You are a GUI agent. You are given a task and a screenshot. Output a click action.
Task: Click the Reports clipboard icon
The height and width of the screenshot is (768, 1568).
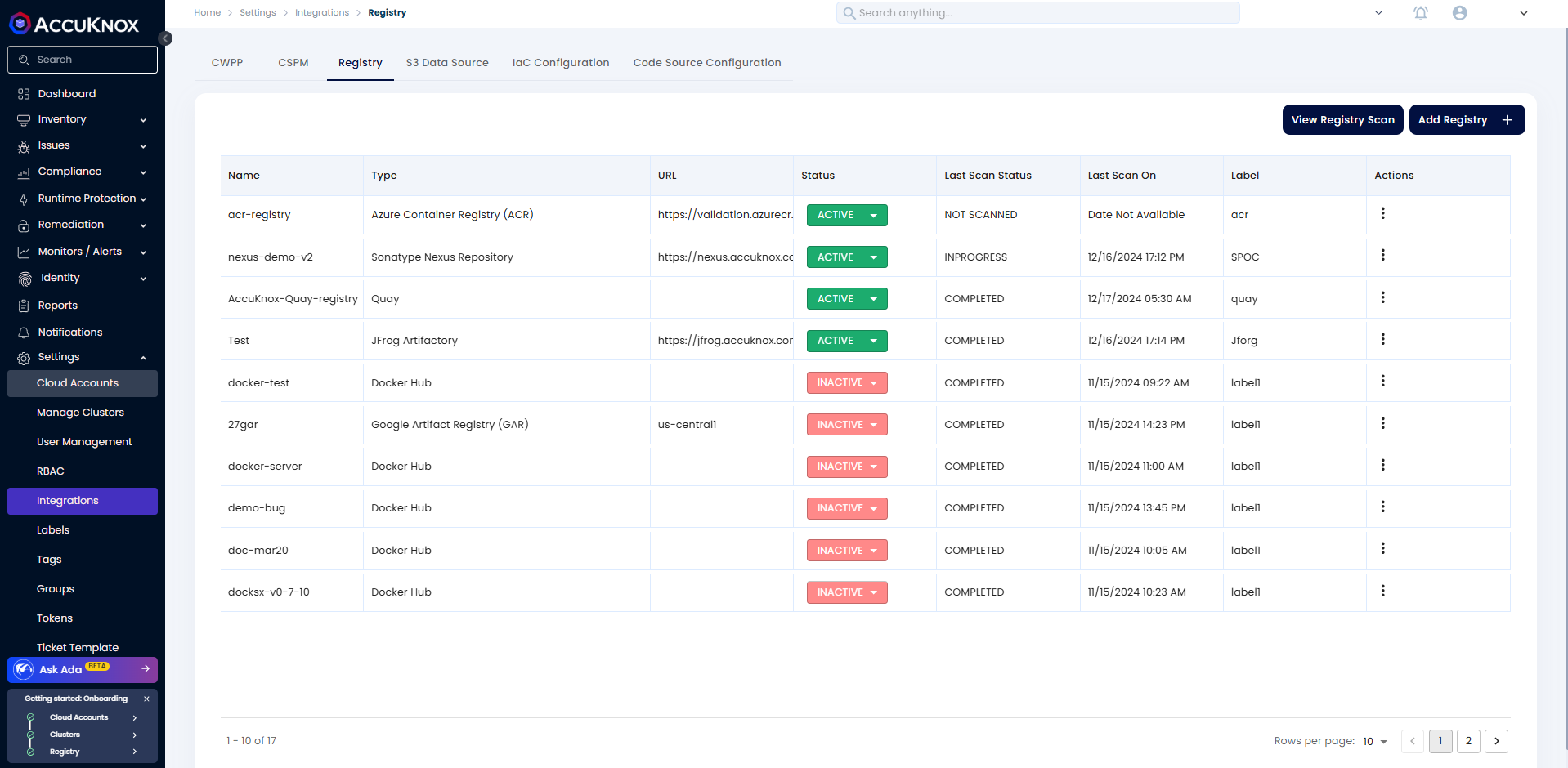(24, 306)
